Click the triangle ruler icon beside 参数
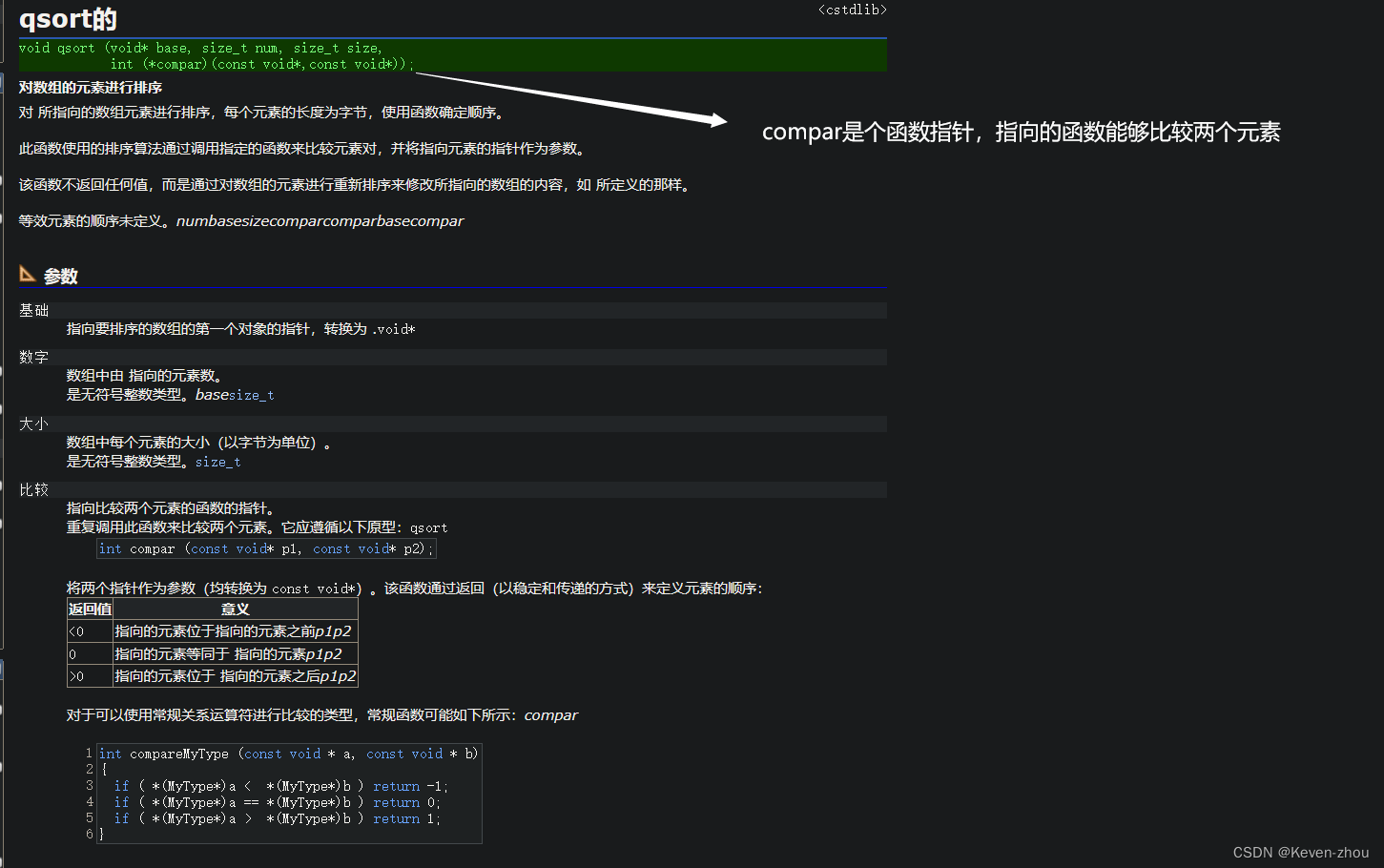 pyautogui.click(x=28, y=275)
